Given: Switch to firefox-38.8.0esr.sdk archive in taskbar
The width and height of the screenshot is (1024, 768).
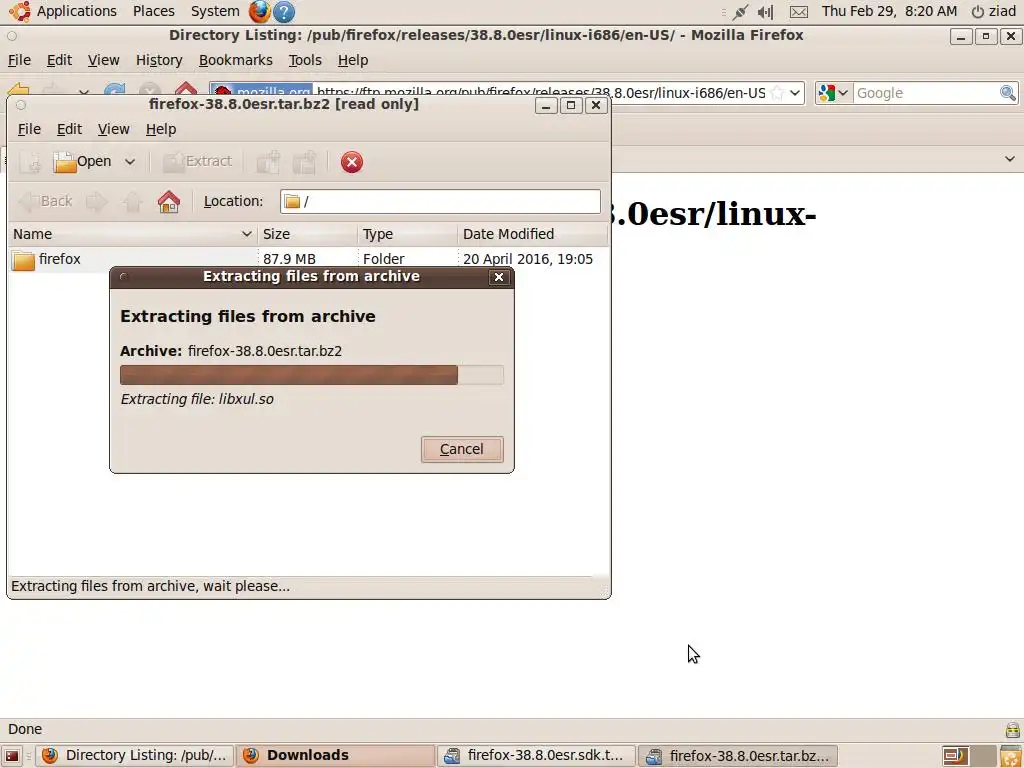Looking at the screenshot, I should click(536, 756).
